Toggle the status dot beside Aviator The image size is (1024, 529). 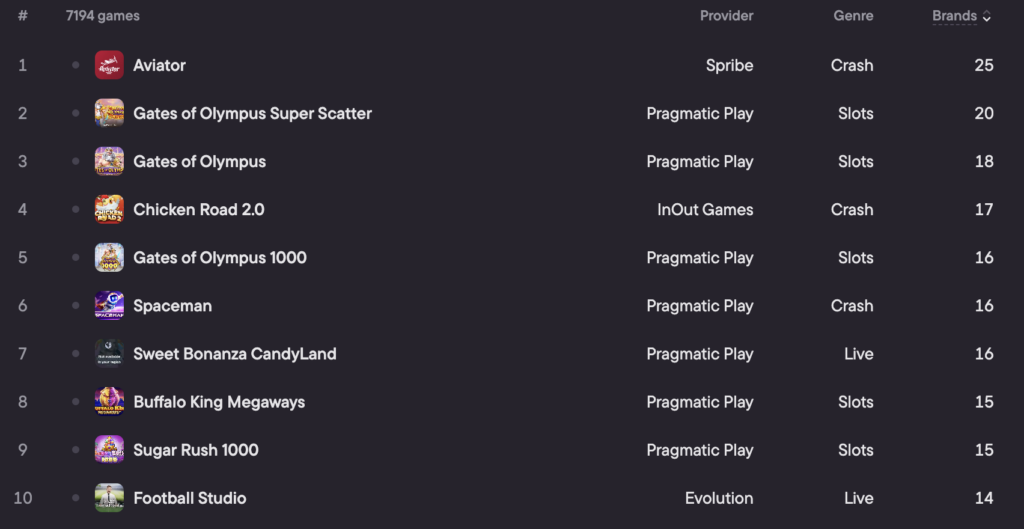coord(76,65)
